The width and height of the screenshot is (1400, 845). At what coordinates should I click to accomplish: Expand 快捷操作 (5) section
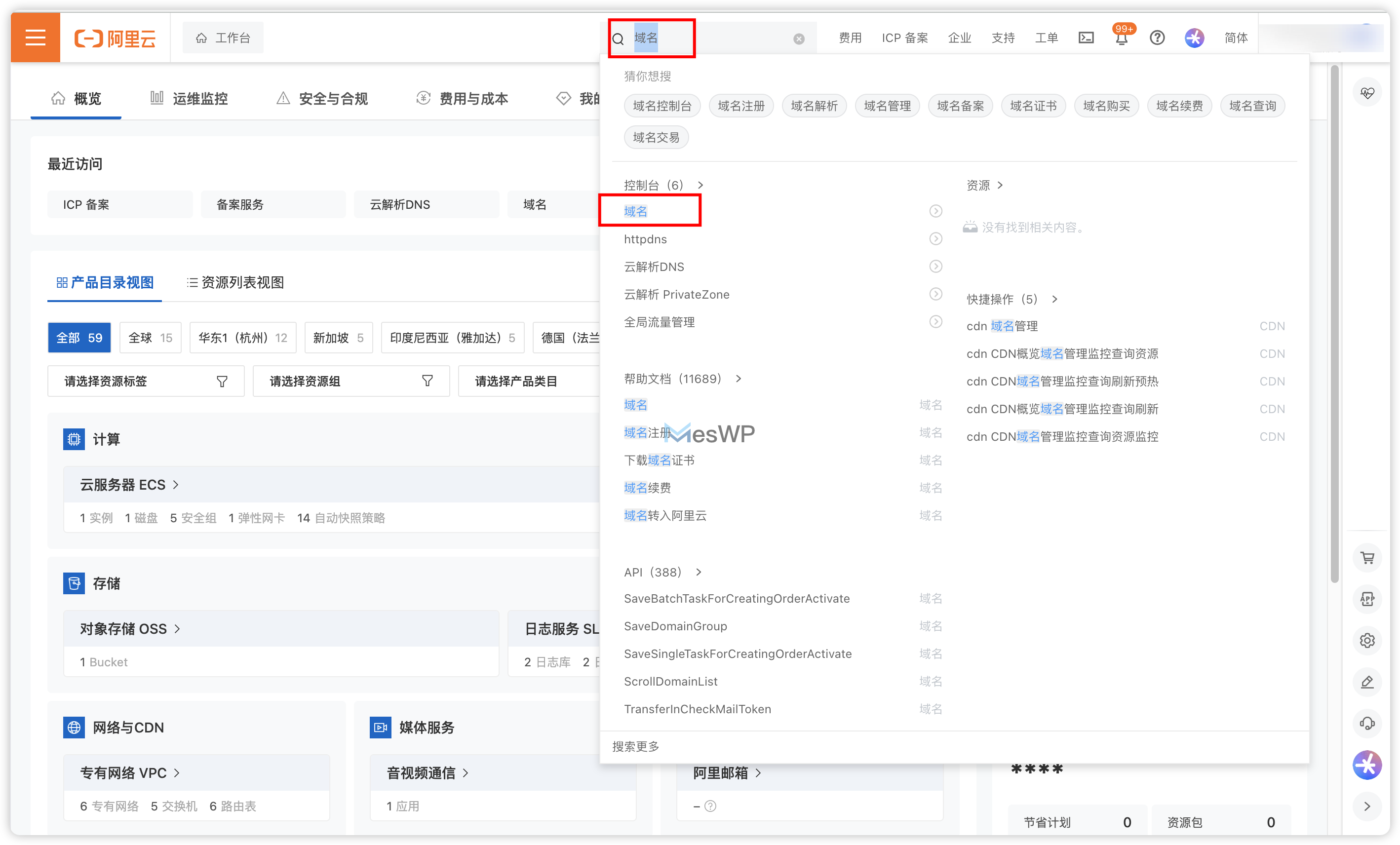[1011, 299]
